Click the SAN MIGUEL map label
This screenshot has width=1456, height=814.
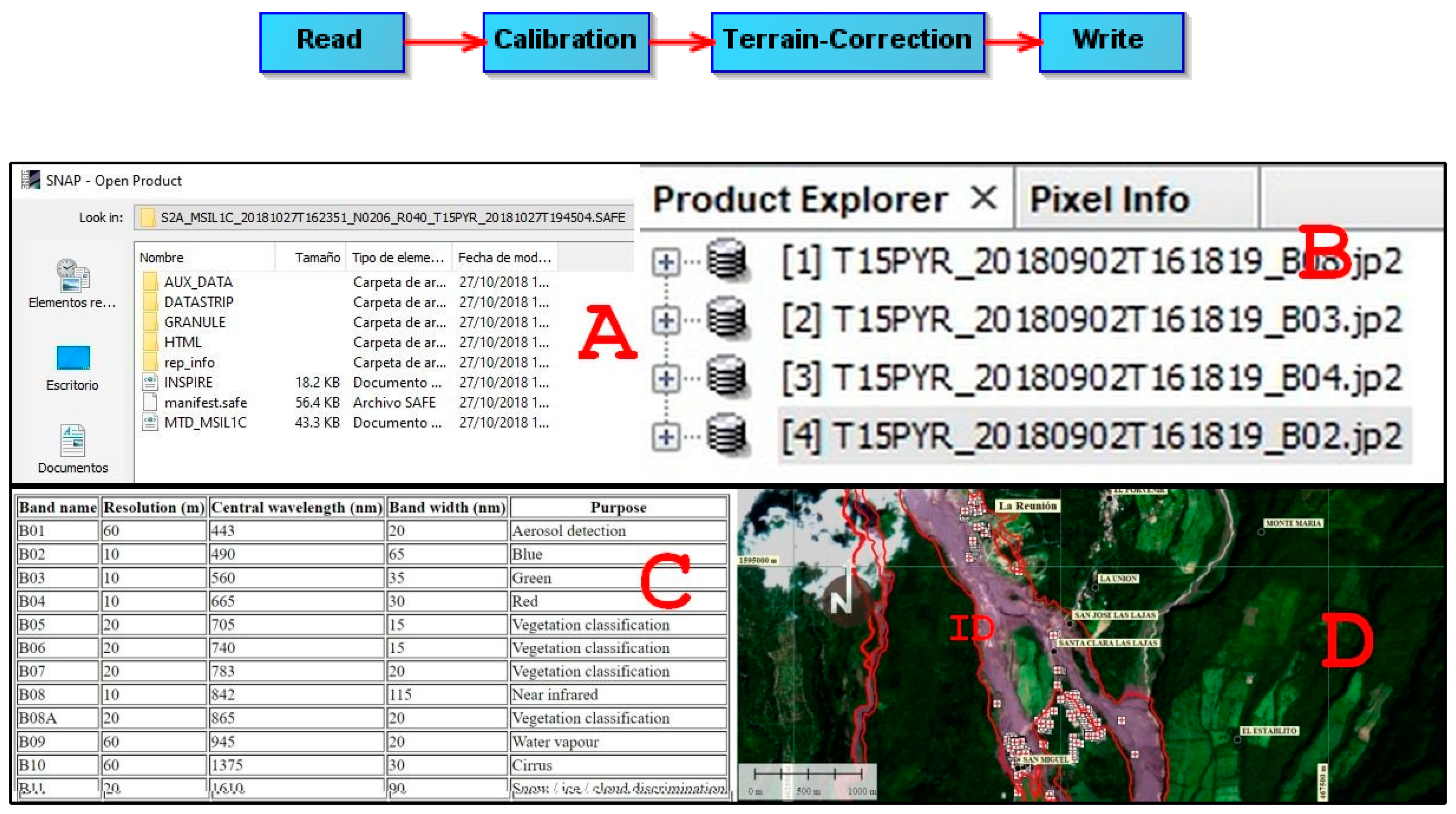click(x=1046, y=759)
